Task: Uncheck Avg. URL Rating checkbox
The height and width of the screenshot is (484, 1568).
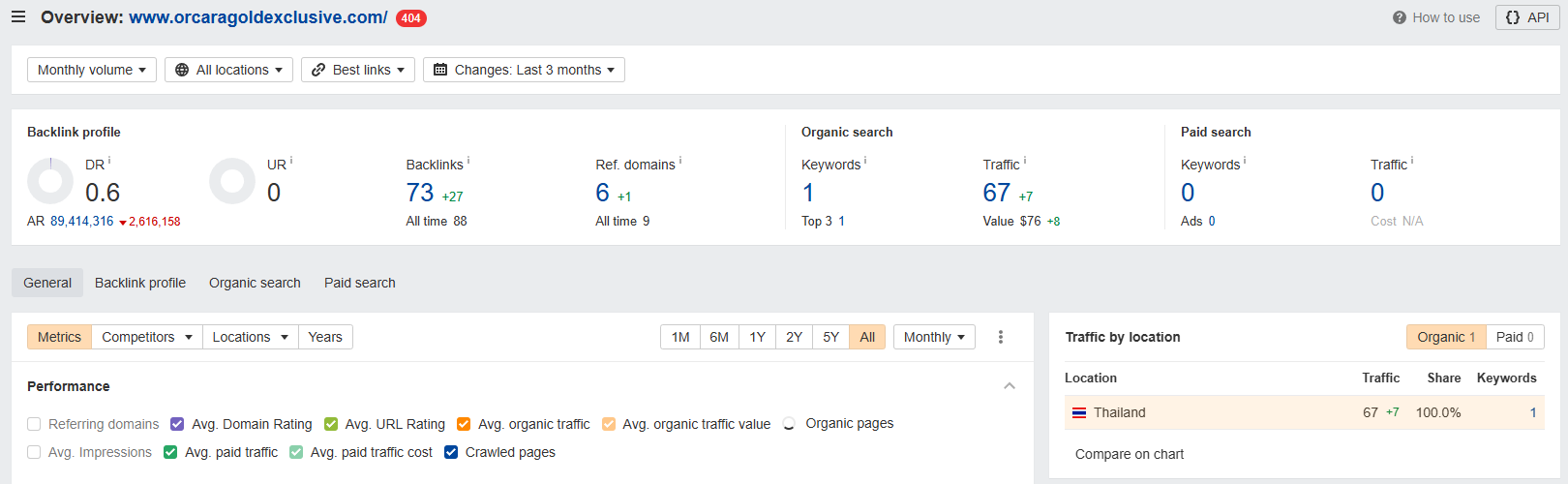Action: (331, 424)
